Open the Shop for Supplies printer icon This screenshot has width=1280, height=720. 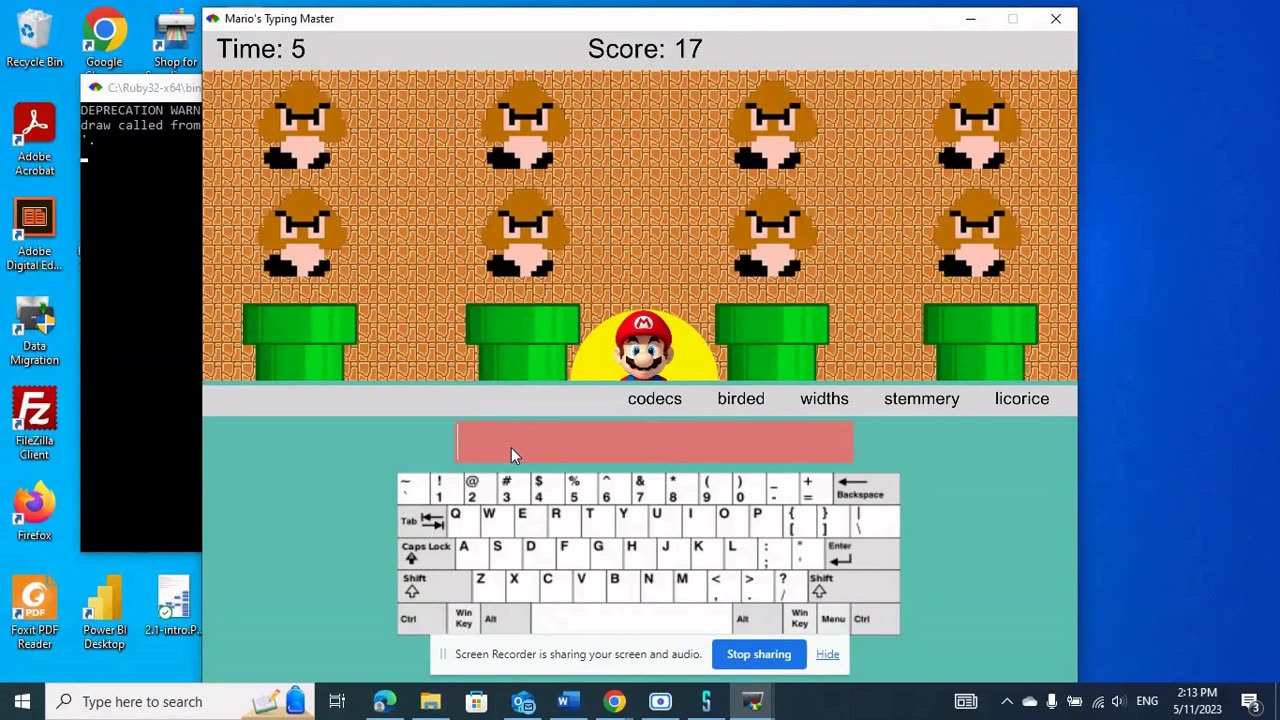(x=176, y=40)
